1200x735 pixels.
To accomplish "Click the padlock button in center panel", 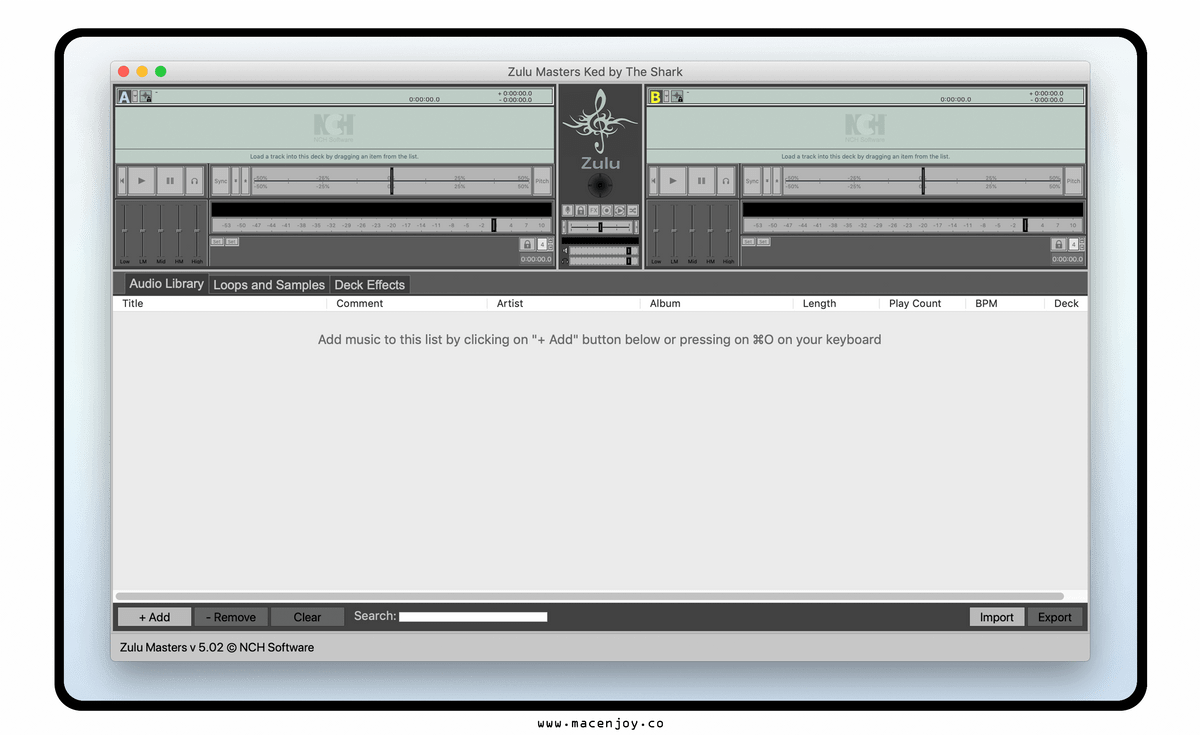I will tap(581, 210).
